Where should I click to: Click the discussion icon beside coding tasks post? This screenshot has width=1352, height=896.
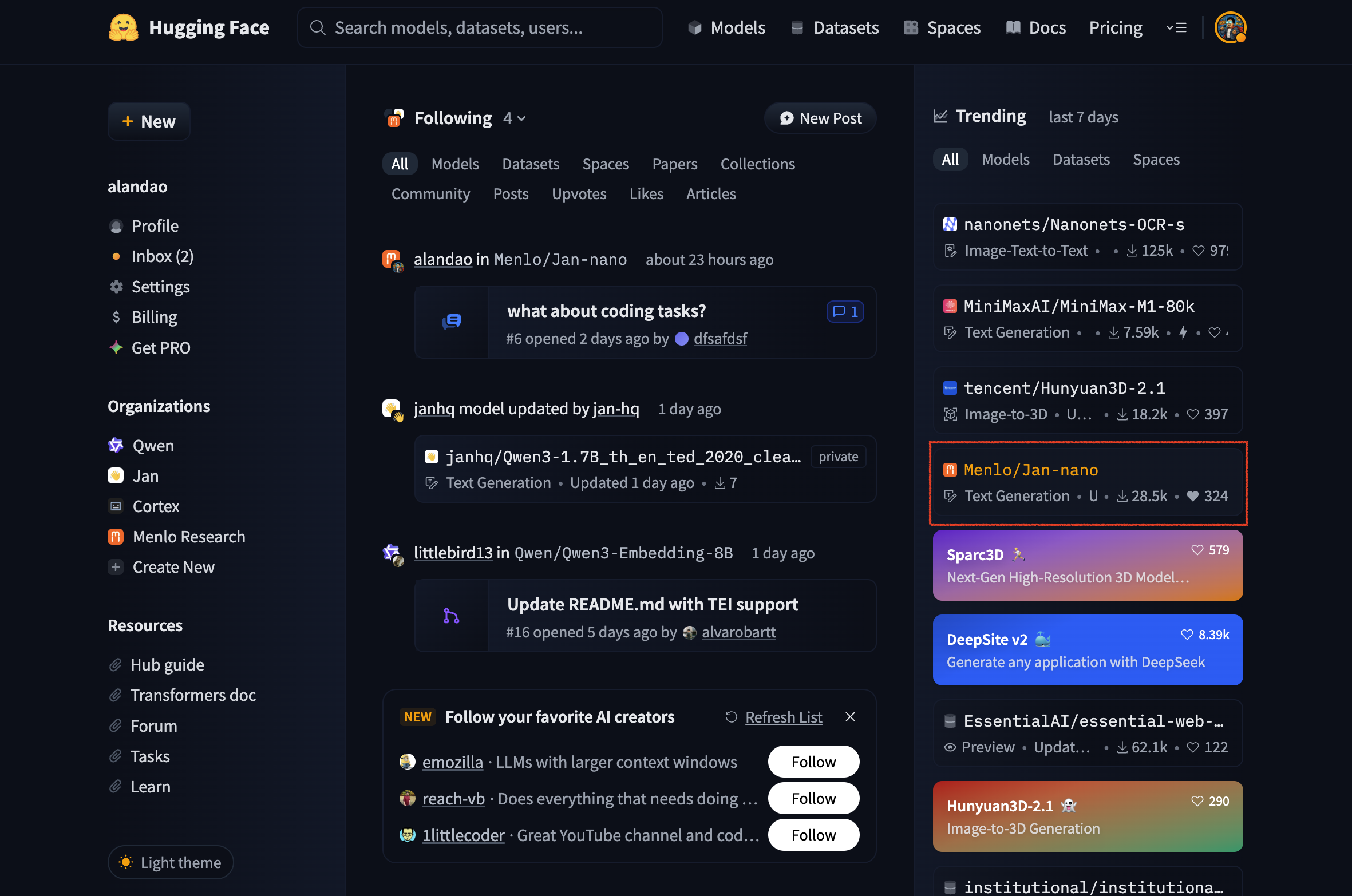pos(451,322)
